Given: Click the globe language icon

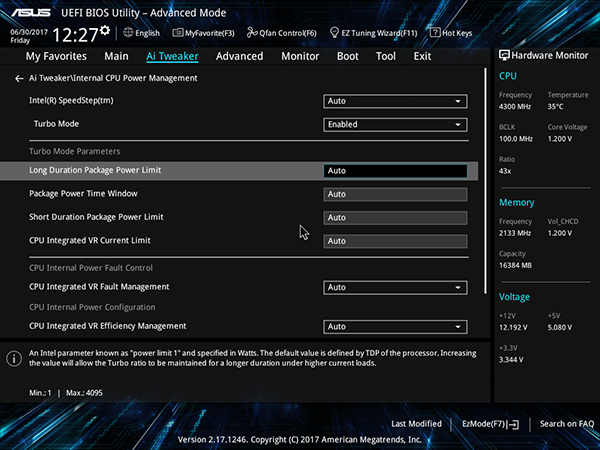Looking at the screenshot, I should click(128, 33).
